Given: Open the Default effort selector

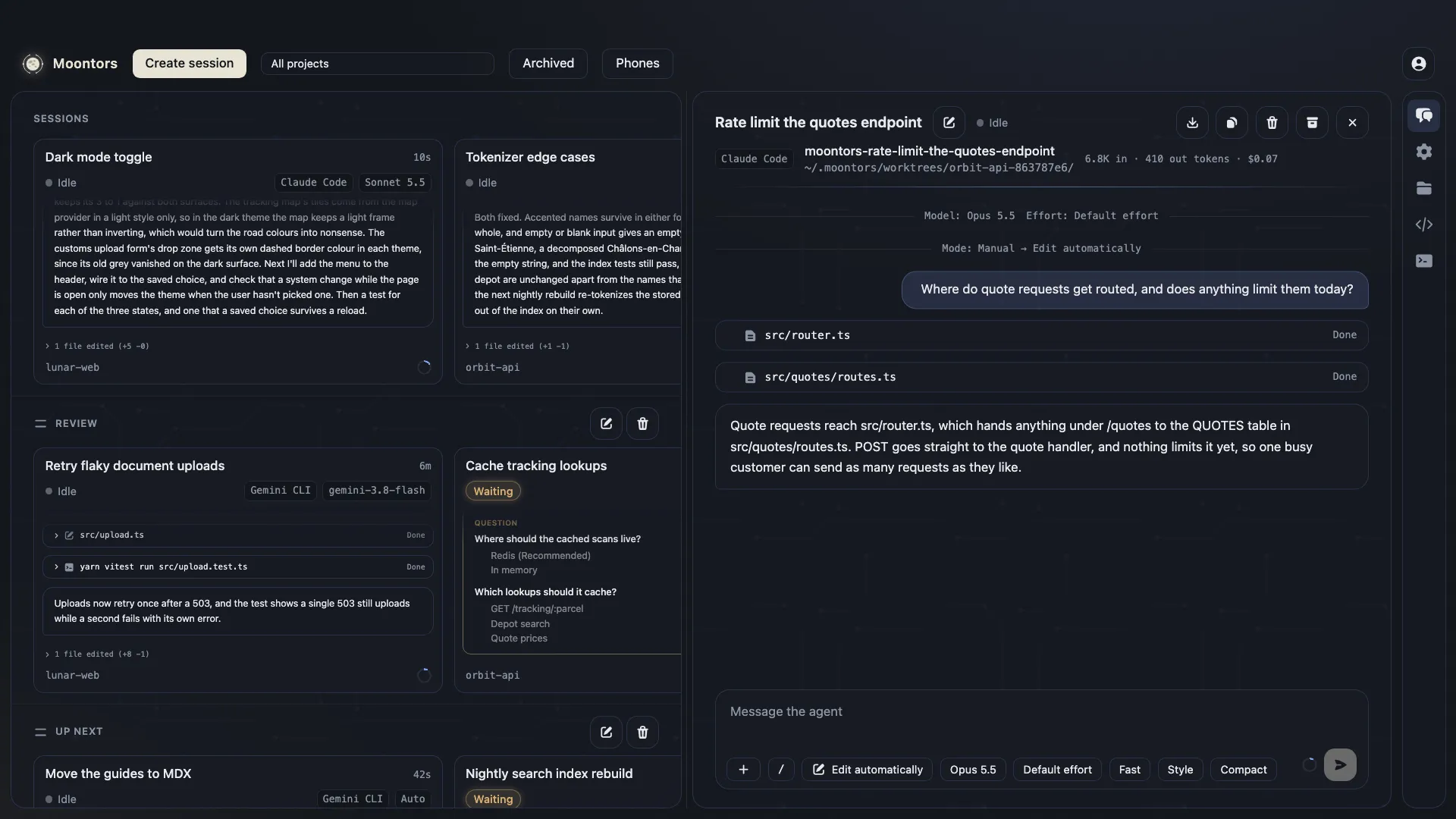Looking at the screenshot, I should [1057, 770].
